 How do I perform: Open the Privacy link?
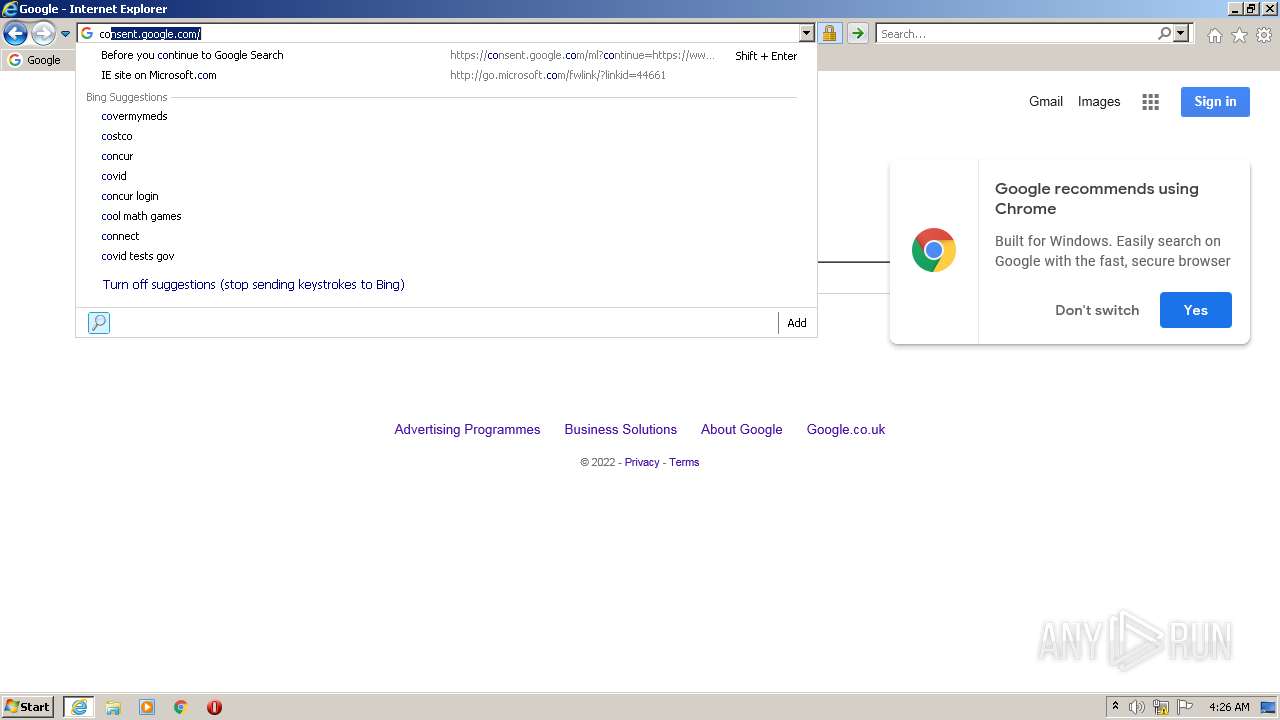coord(642,462)
